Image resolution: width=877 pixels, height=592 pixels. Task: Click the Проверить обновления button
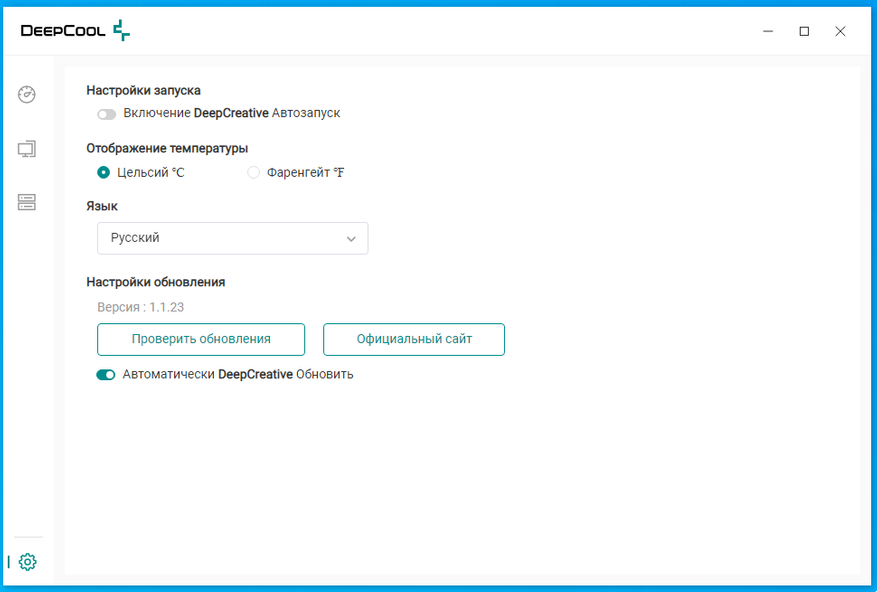click(201, 339)
